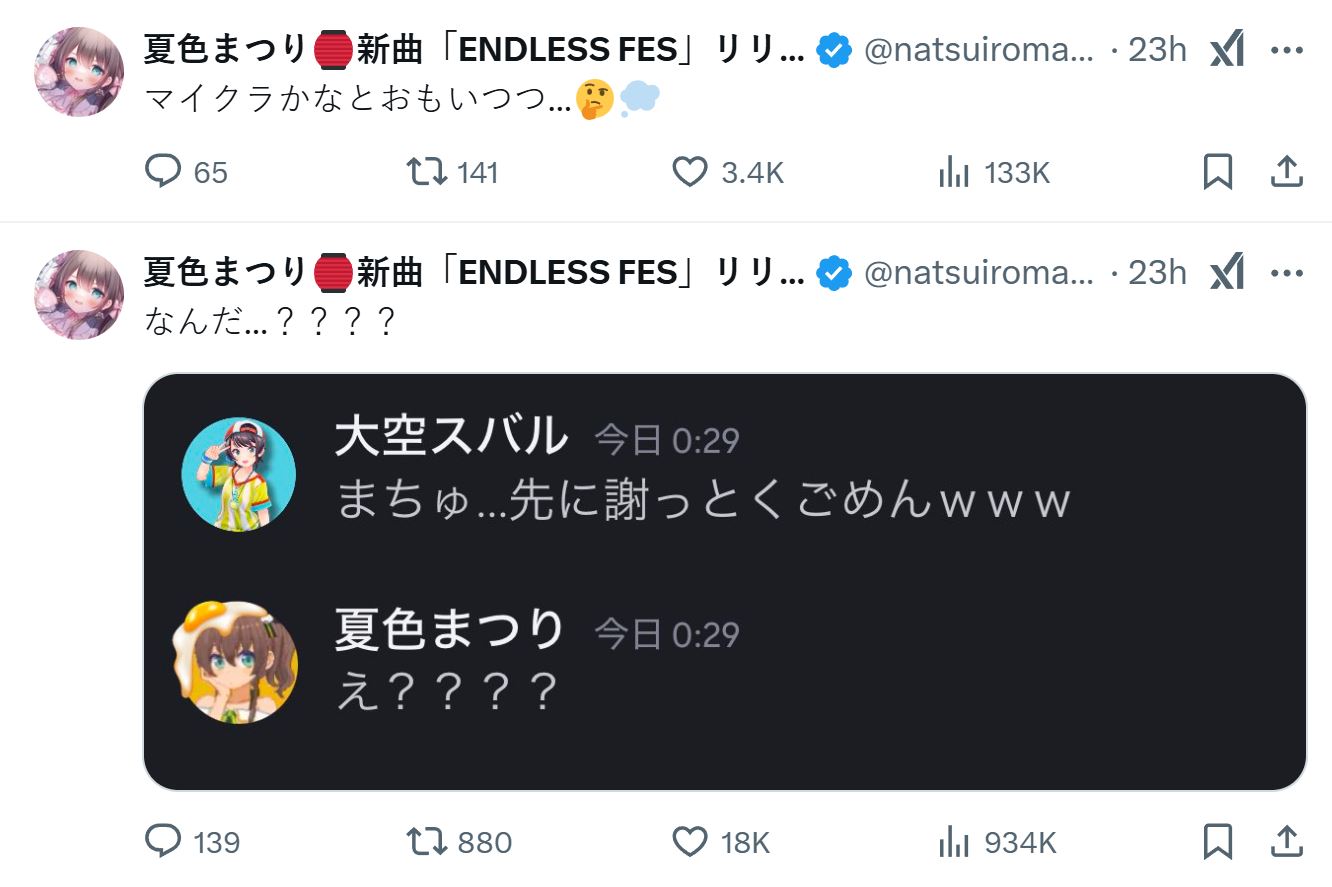1332x887 pixels.
Task: Bookmark the first tweet
Action: (x=1217, y=172)
